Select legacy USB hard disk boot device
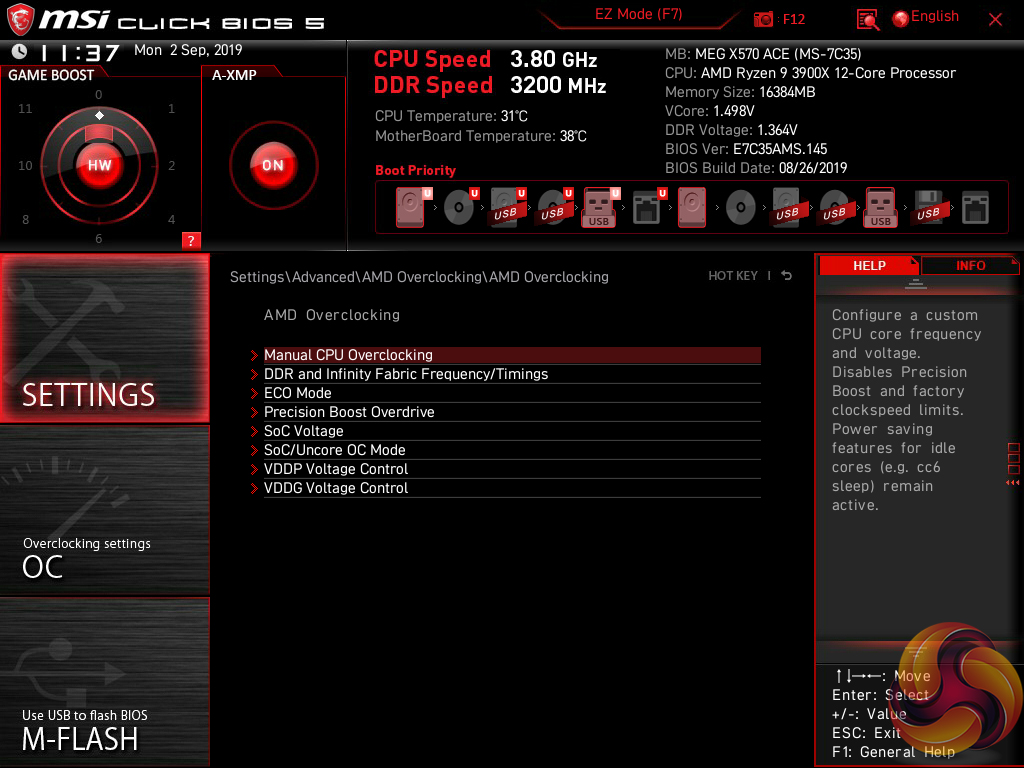 tap(787, 207)
